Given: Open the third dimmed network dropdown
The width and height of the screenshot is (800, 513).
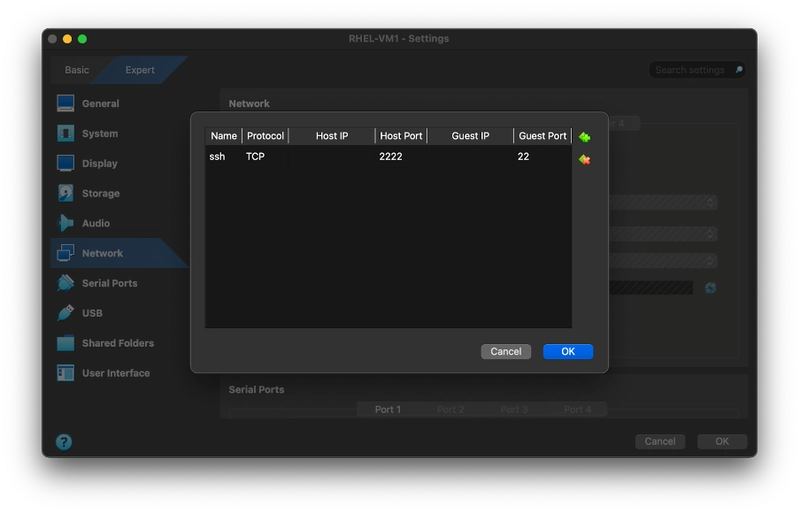Looking at the screenshot, I should click(x=663, y=261).
